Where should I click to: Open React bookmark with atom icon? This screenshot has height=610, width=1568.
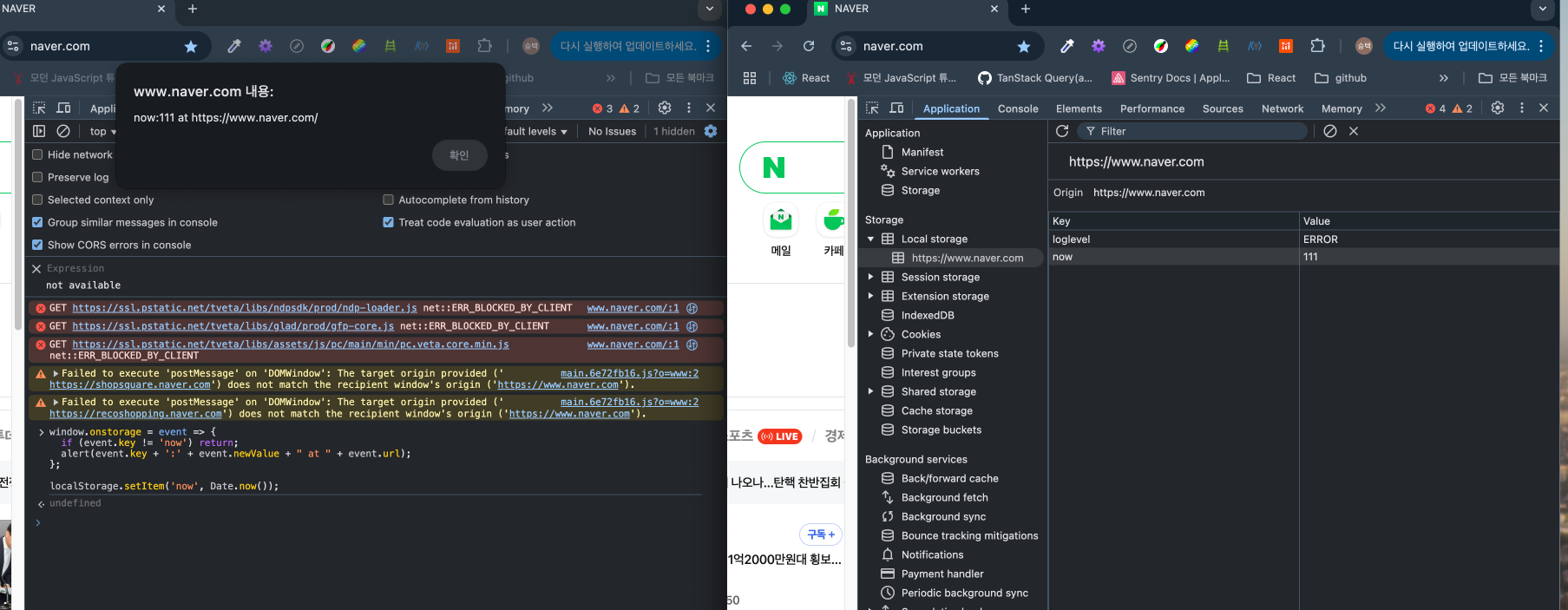[806, 78]
